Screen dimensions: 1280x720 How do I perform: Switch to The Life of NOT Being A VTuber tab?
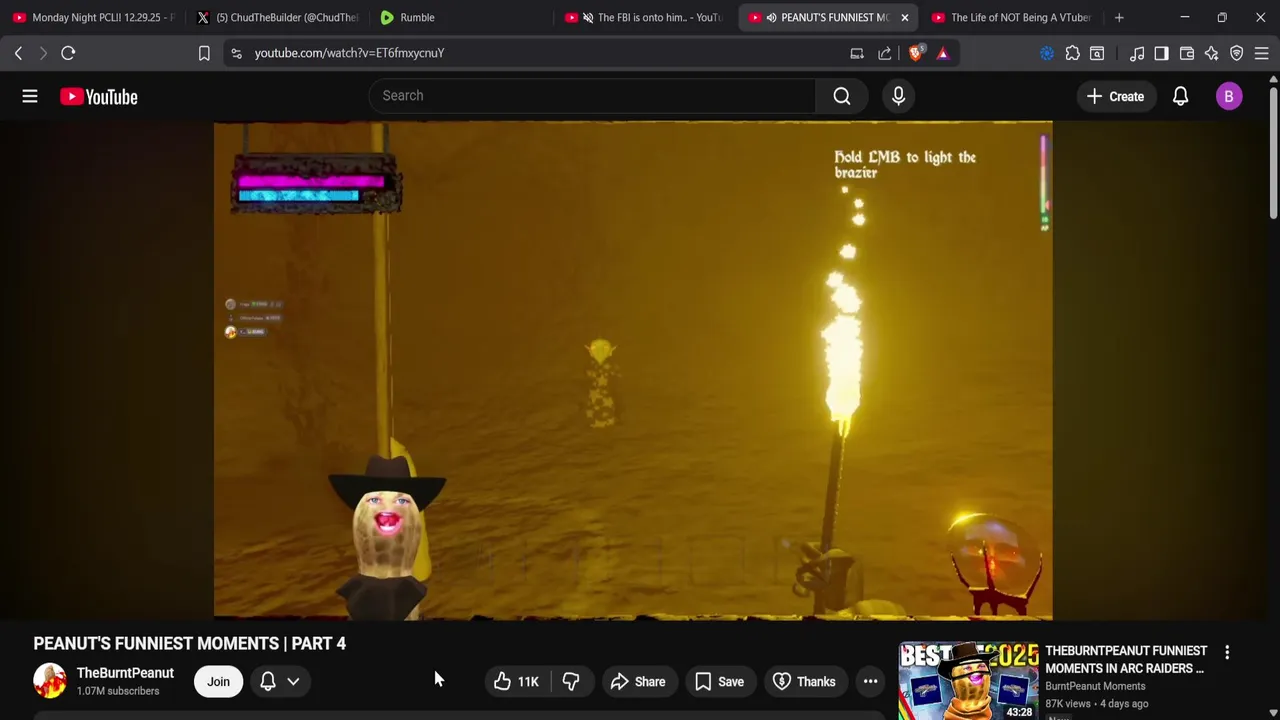1010,17
